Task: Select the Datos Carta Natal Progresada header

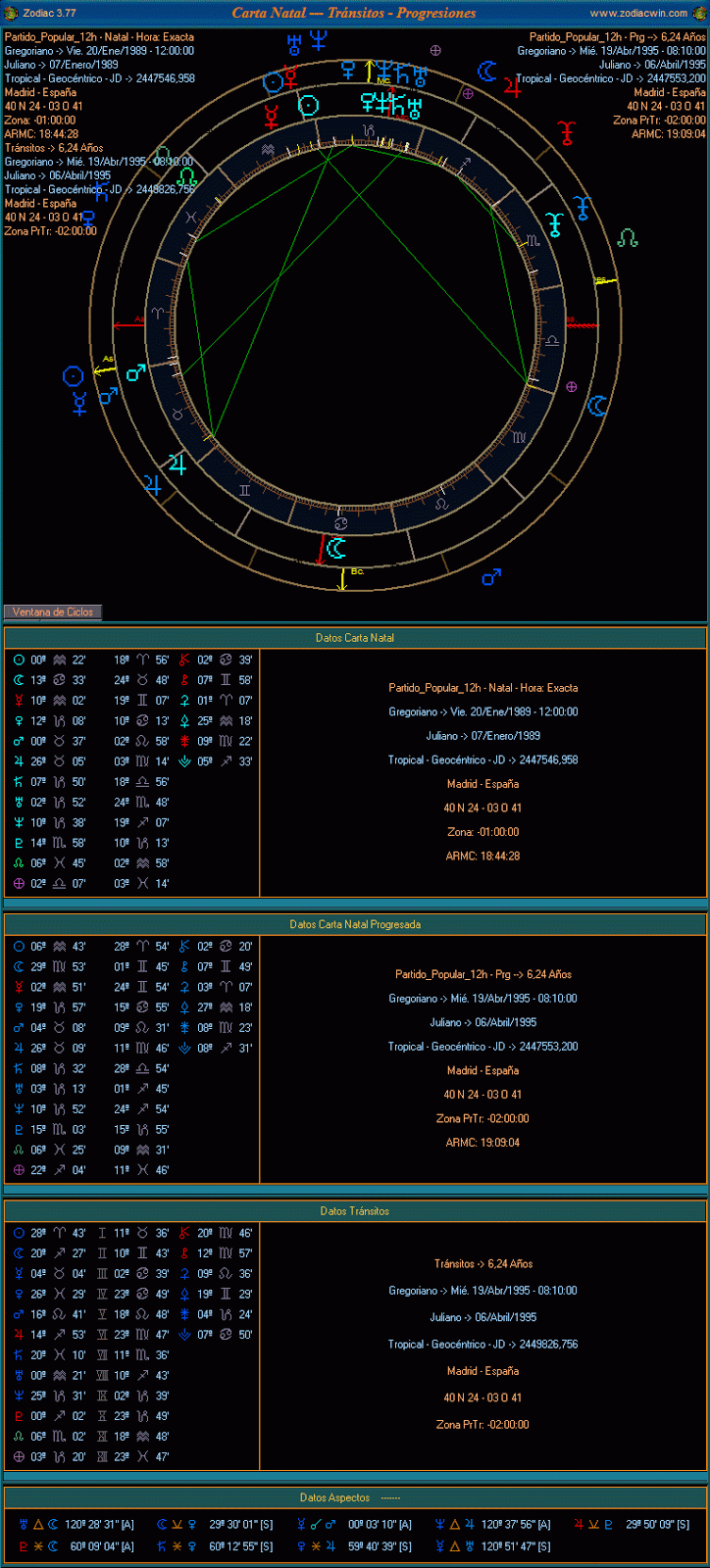Action: 355,924
